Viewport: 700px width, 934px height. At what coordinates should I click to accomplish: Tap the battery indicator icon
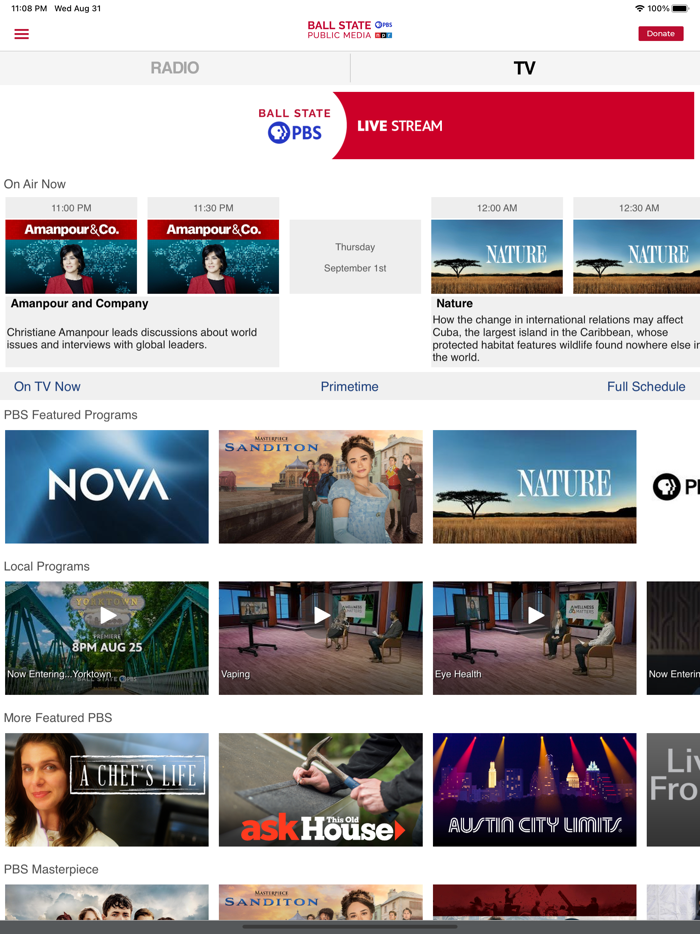tap(680, 8)
